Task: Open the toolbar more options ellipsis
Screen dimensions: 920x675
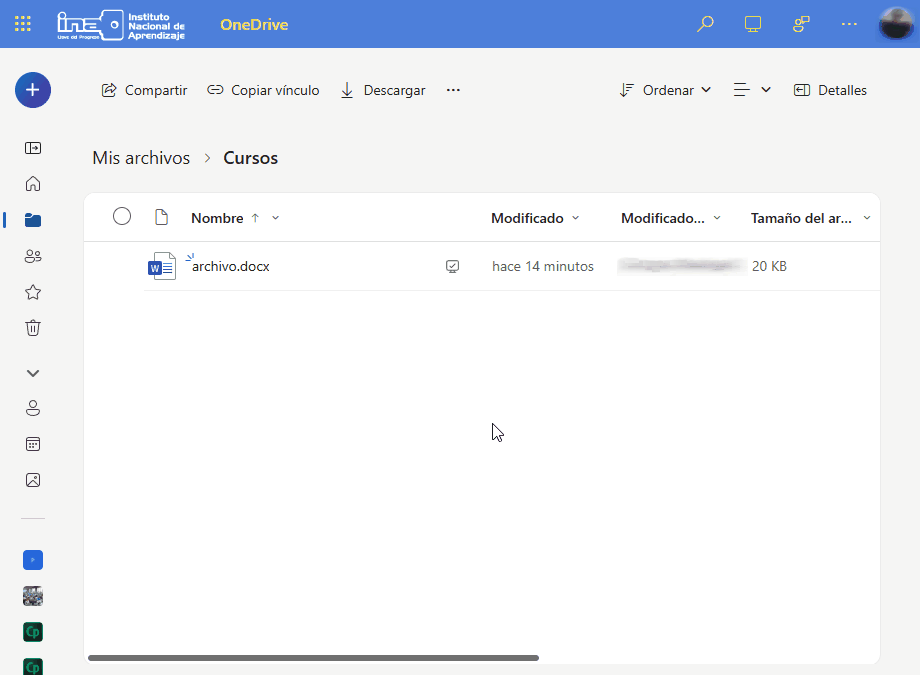Action: pos(453,90)
